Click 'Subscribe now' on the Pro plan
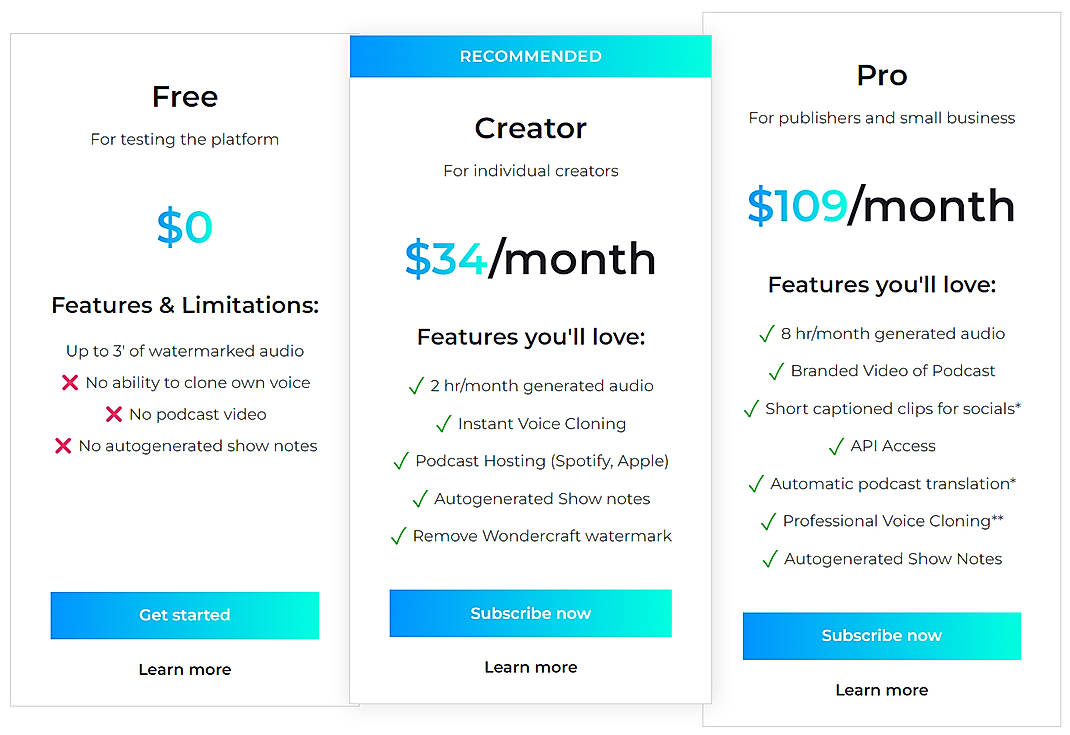Image resolution: width=1070 pixels, height=735 pixels. coord(881,635)
